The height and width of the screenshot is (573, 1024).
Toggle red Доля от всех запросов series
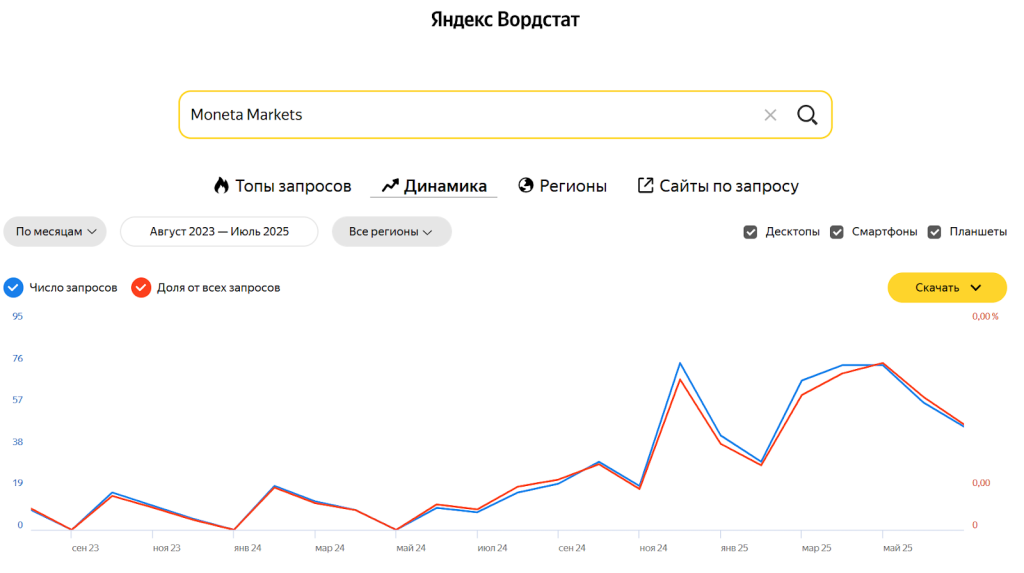(141, 288)
